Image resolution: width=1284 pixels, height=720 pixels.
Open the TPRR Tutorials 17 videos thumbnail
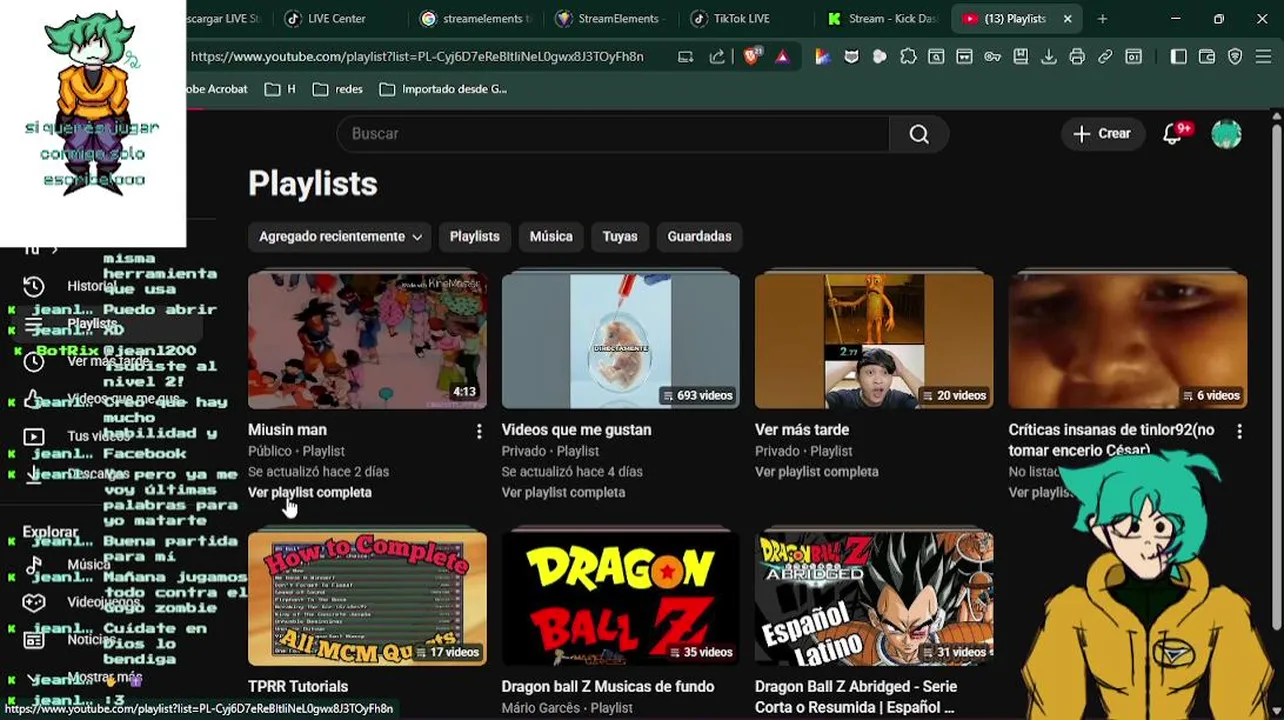coord(367,598)
